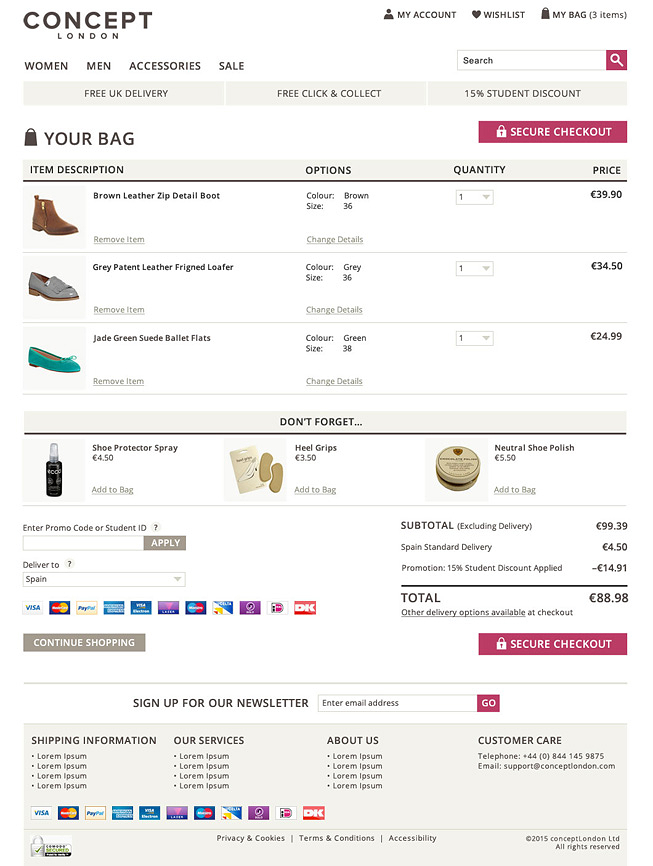Click help icon beside Deliver to

(69, 564)
